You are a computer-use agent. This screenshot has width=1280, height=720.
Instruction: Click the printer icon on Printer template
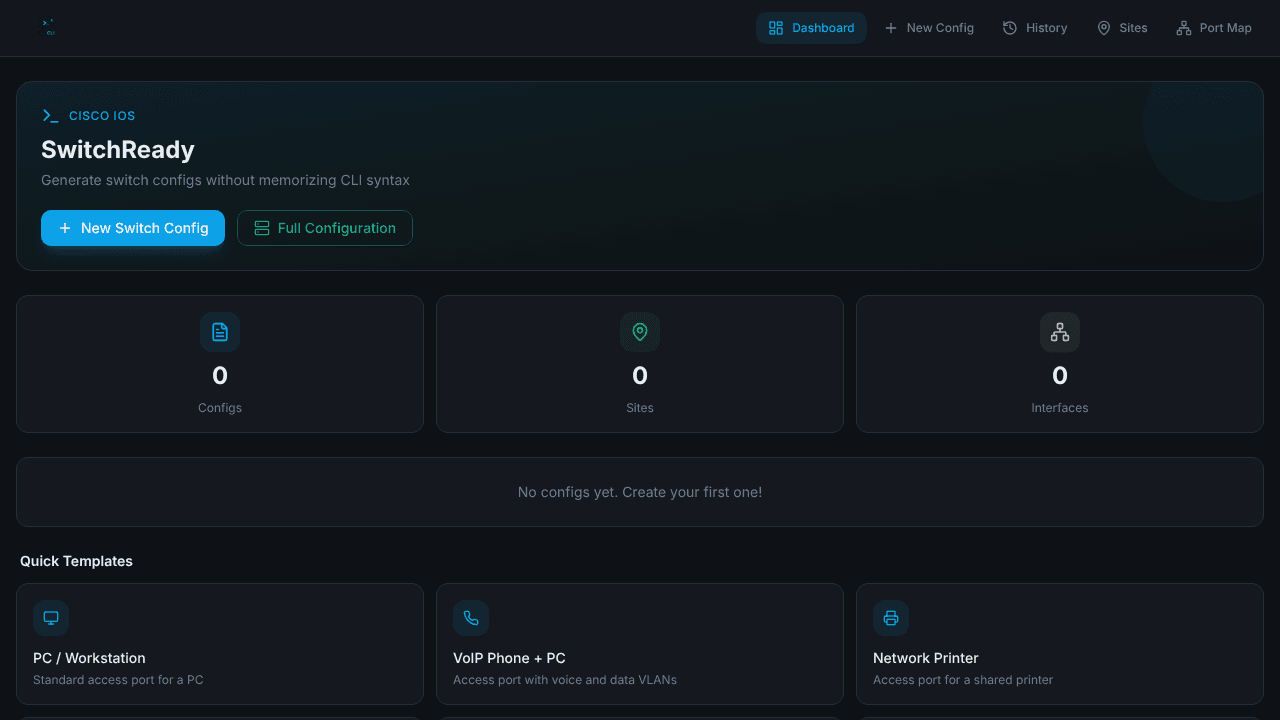coord(891,618)
